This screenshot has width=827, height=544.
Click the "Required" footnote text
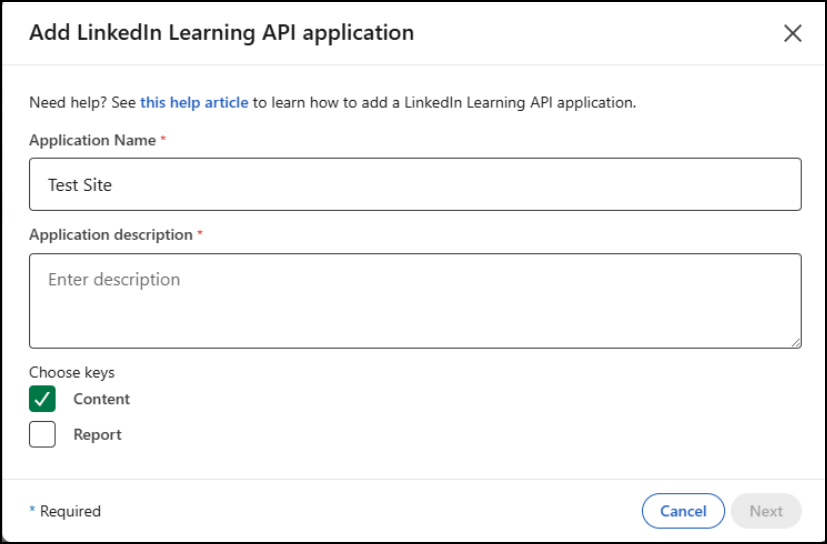70,511
